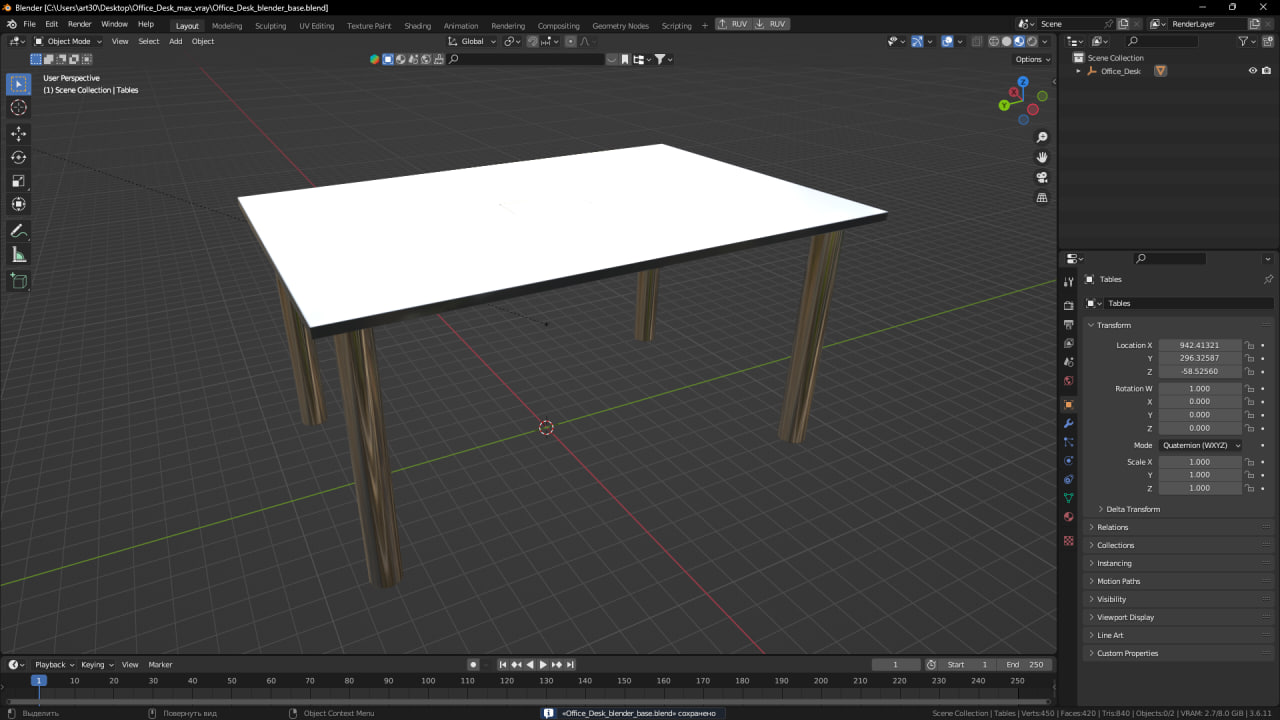Open the Output properties tab
Screen dimensions: 1280x720
point(1069,325)
